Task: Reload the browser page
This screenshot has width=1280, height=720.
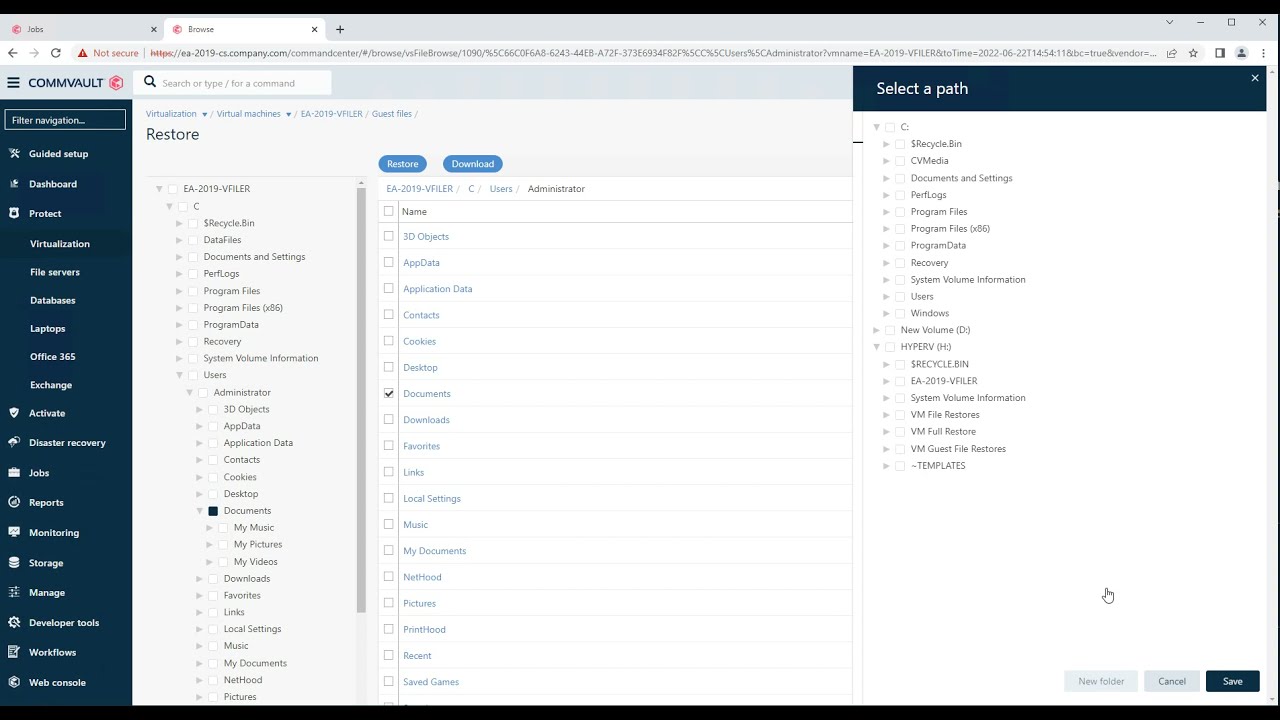Action: pyautogui.click(x=56, y=53)
